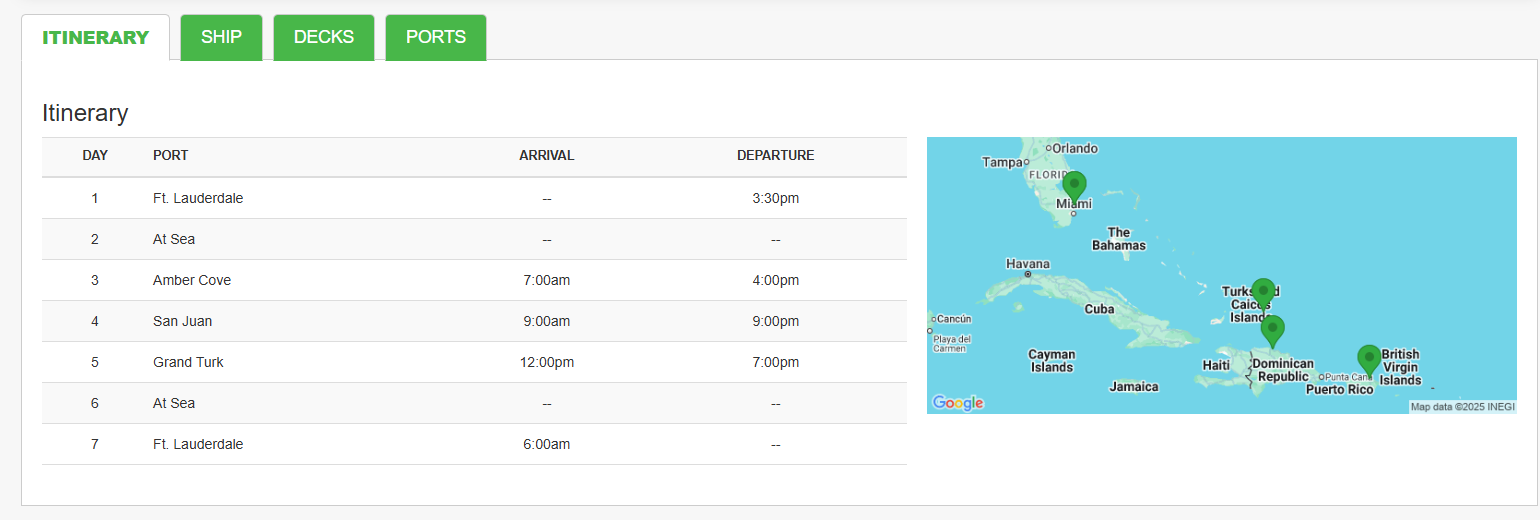Open the DECKS tab
Viewport: 1540px width, 520px height.
[324, 37]
